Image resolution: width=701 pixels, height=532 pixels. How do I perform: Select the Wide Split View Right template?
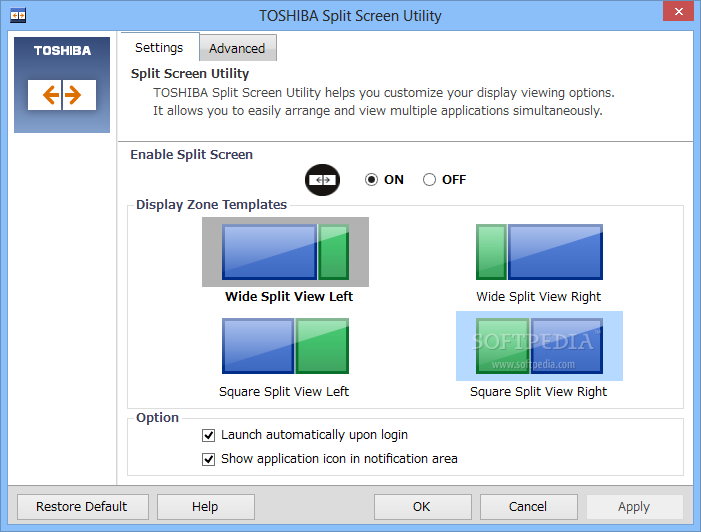click(539, 252)
